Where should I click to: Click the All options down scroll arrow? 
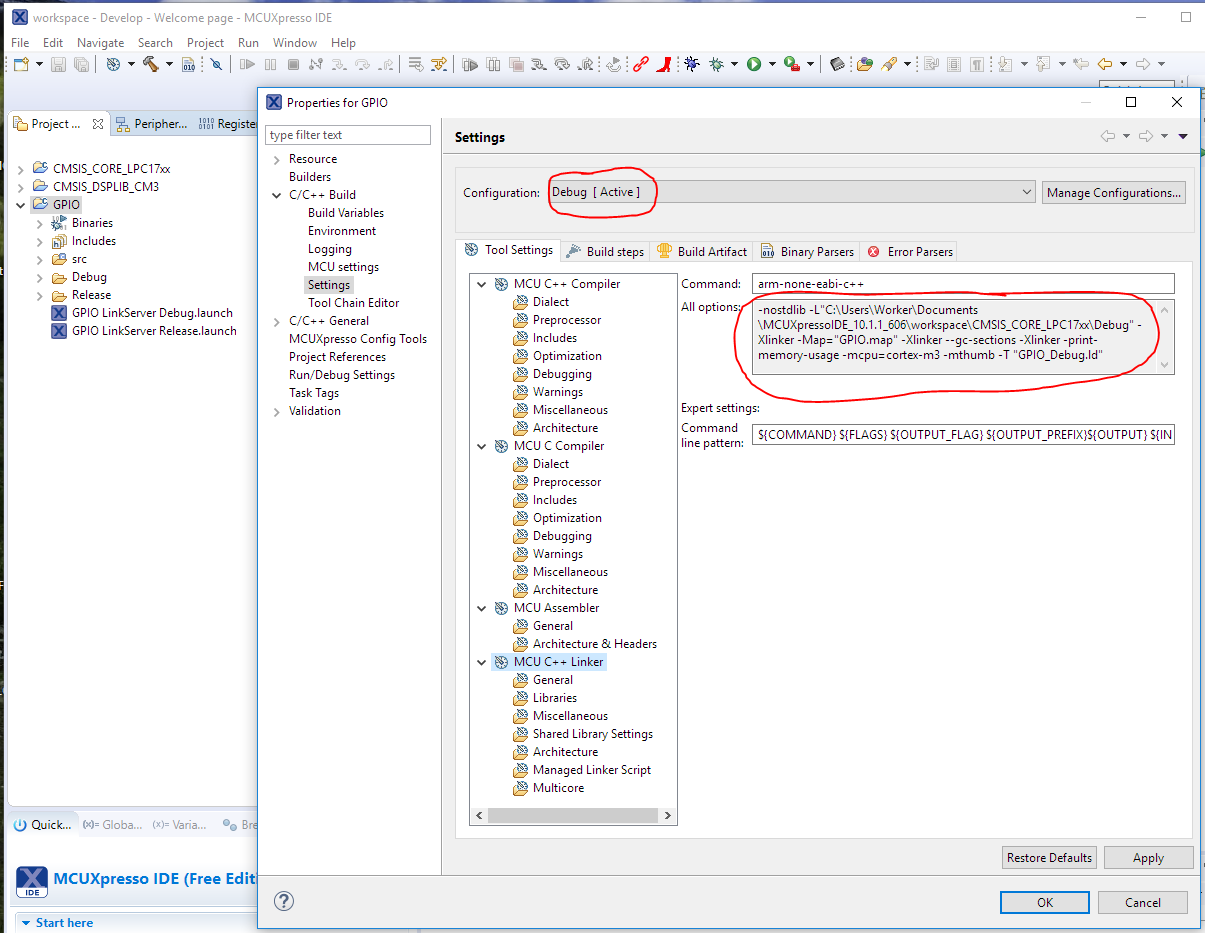pyautogui.click(x=1164, y=366)
